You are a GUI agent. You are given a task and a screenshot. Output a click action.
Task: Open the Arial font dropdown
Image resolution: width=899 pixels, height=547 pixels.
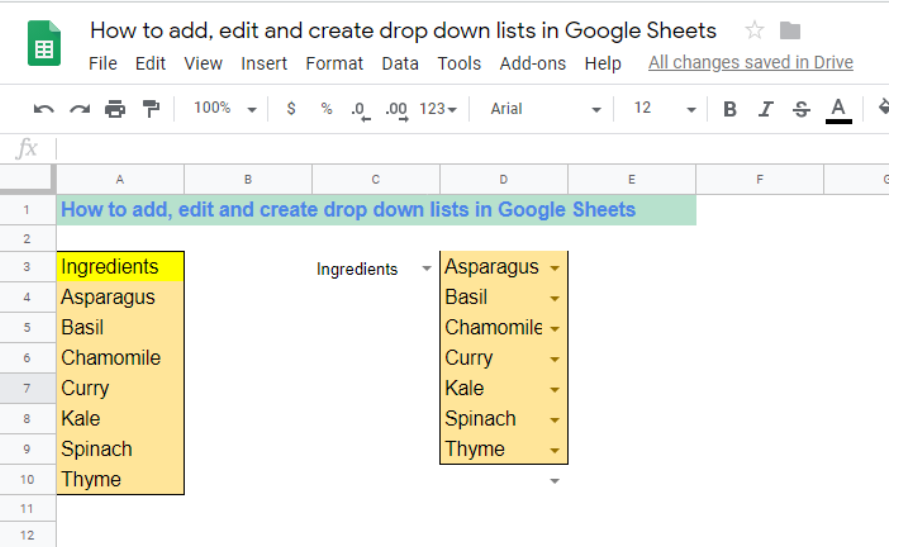[x=545, y=109]
